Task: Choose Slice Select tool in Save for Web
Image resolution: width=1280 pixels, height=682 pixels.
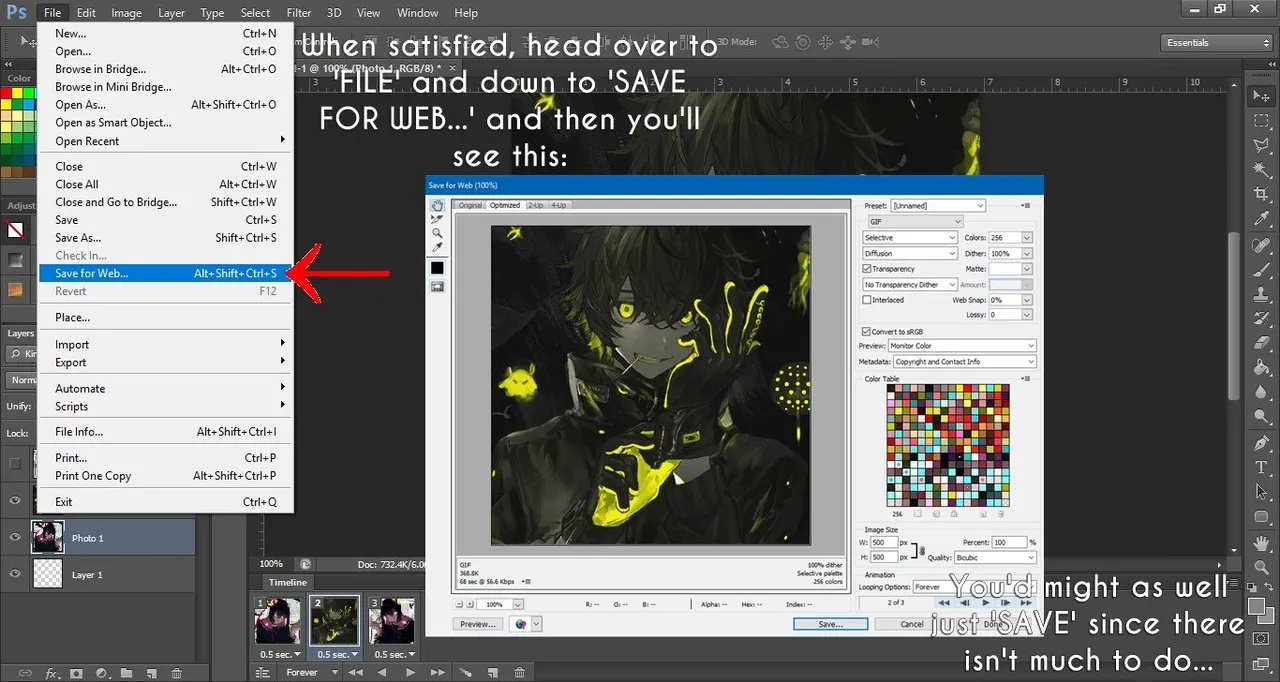Action: (437, 219)
